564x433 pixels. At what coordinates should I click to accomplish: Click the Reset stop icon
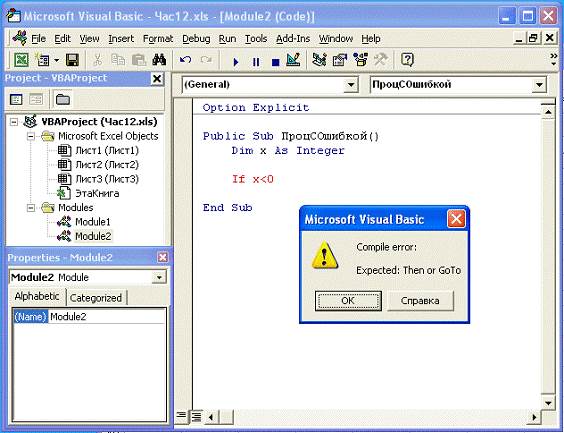276,62
